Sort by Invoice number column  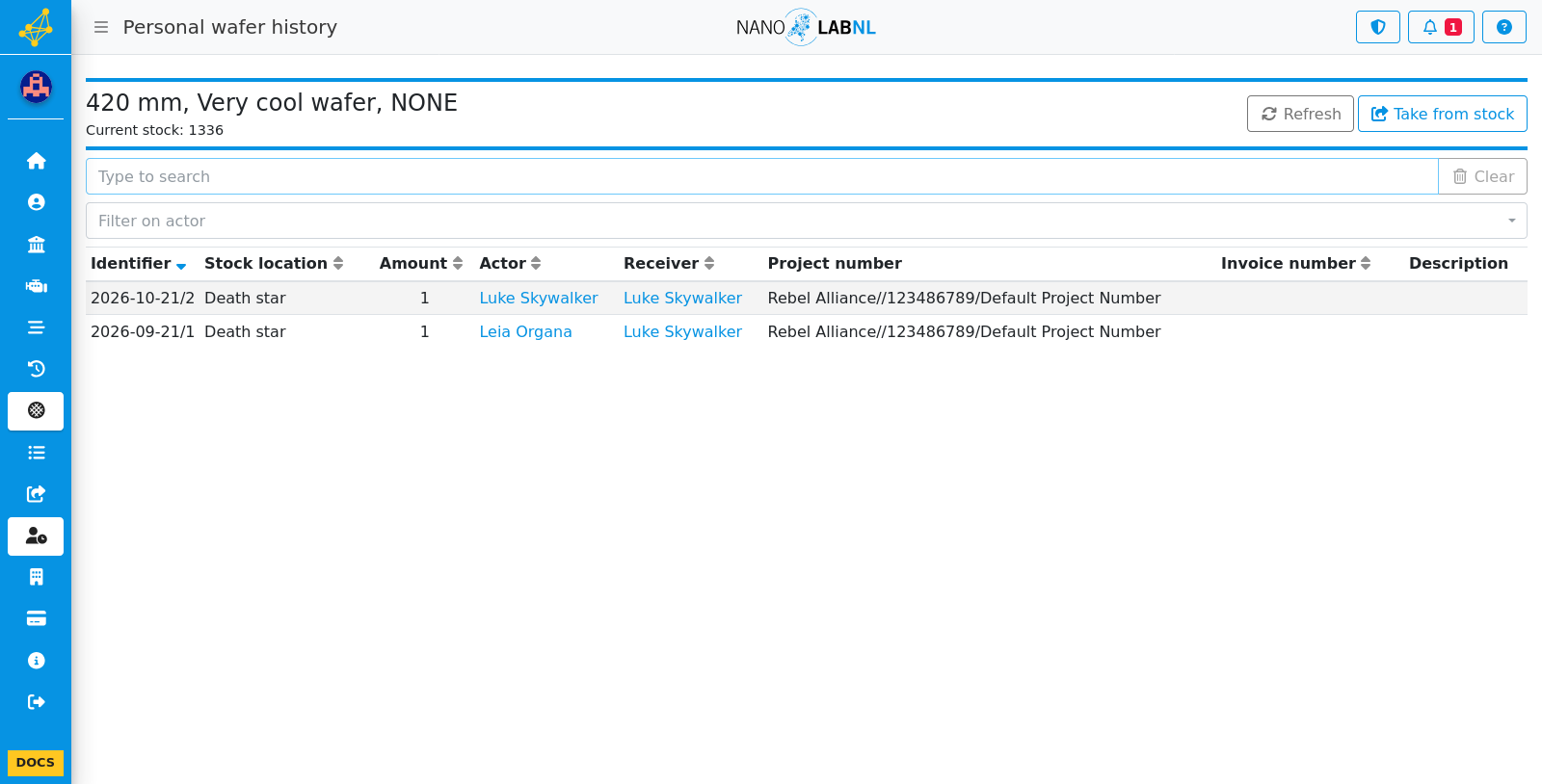point(1295,264)
